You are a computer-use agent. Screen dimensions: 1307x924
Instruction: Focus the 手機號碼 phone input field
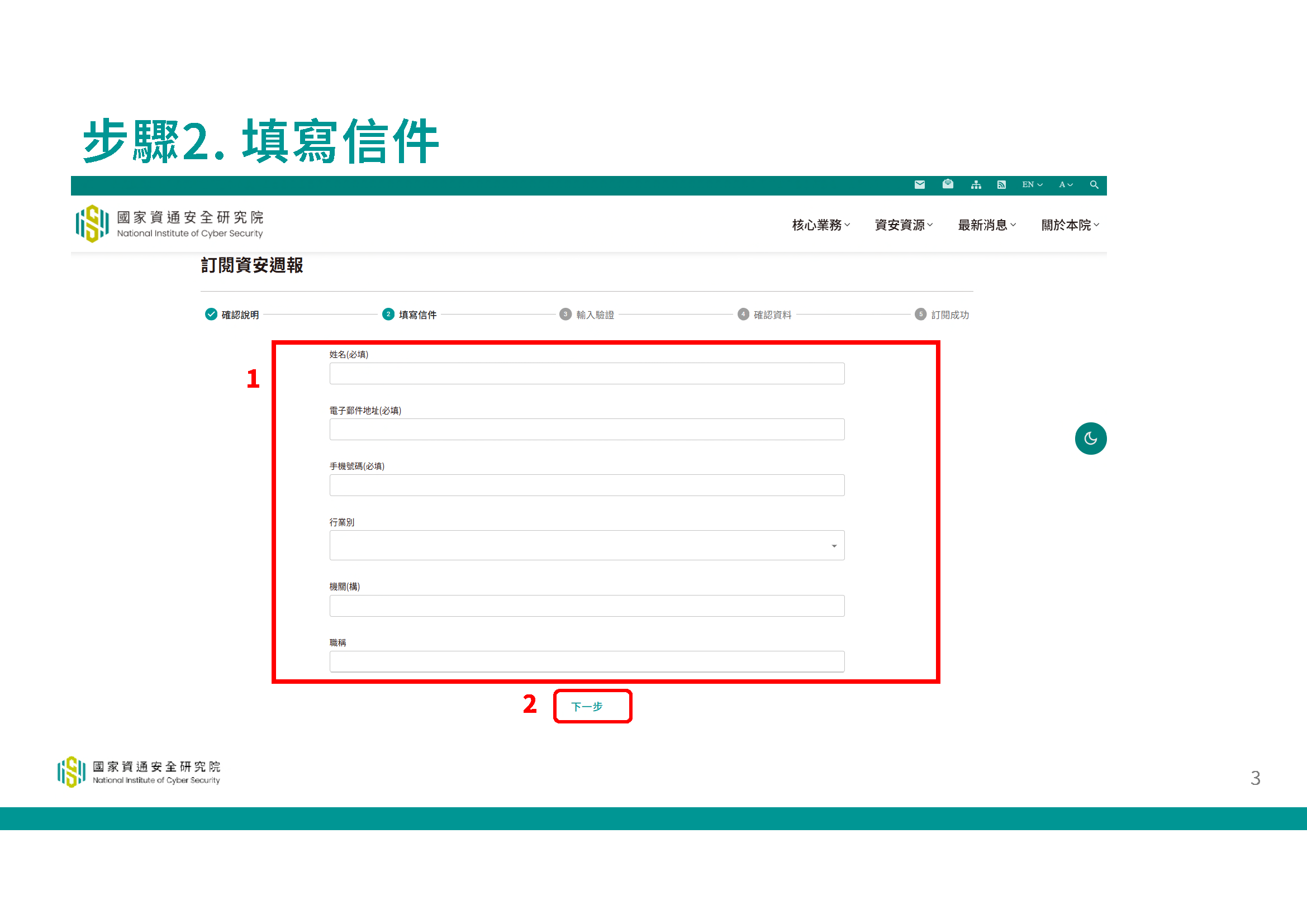[x=587, y=485]
